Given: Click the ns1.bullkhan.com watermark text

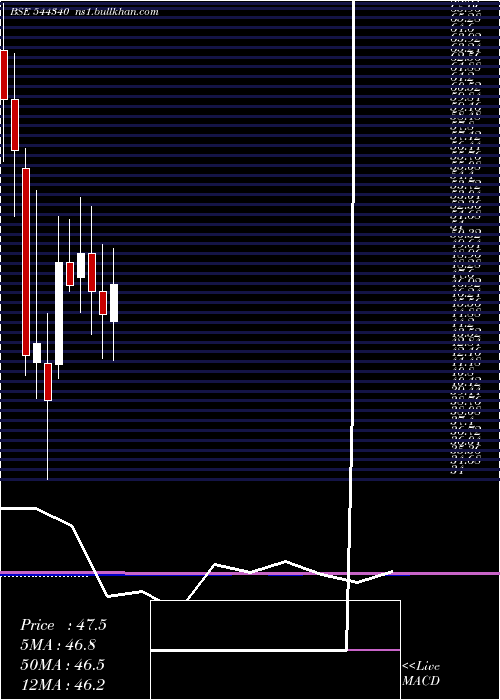Looking at the screenshot, I should point(117,12).
